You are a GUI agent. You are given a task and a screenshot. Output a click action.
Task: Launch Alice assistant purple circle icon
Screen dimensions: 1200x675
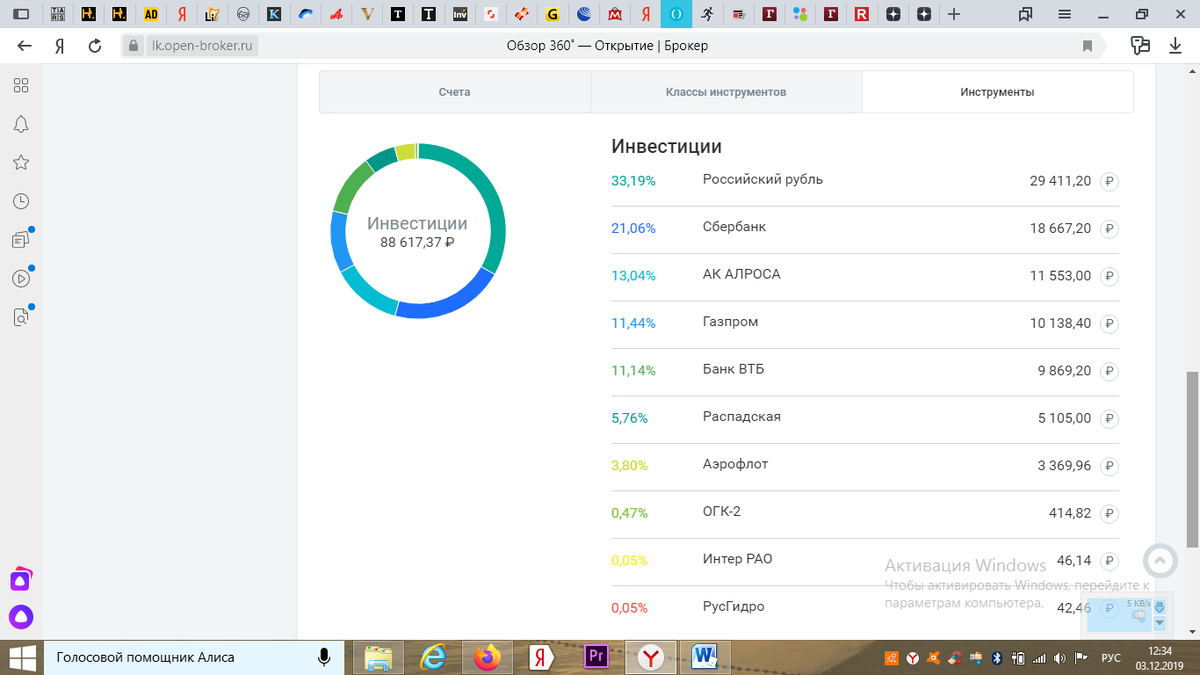[21, 617]
